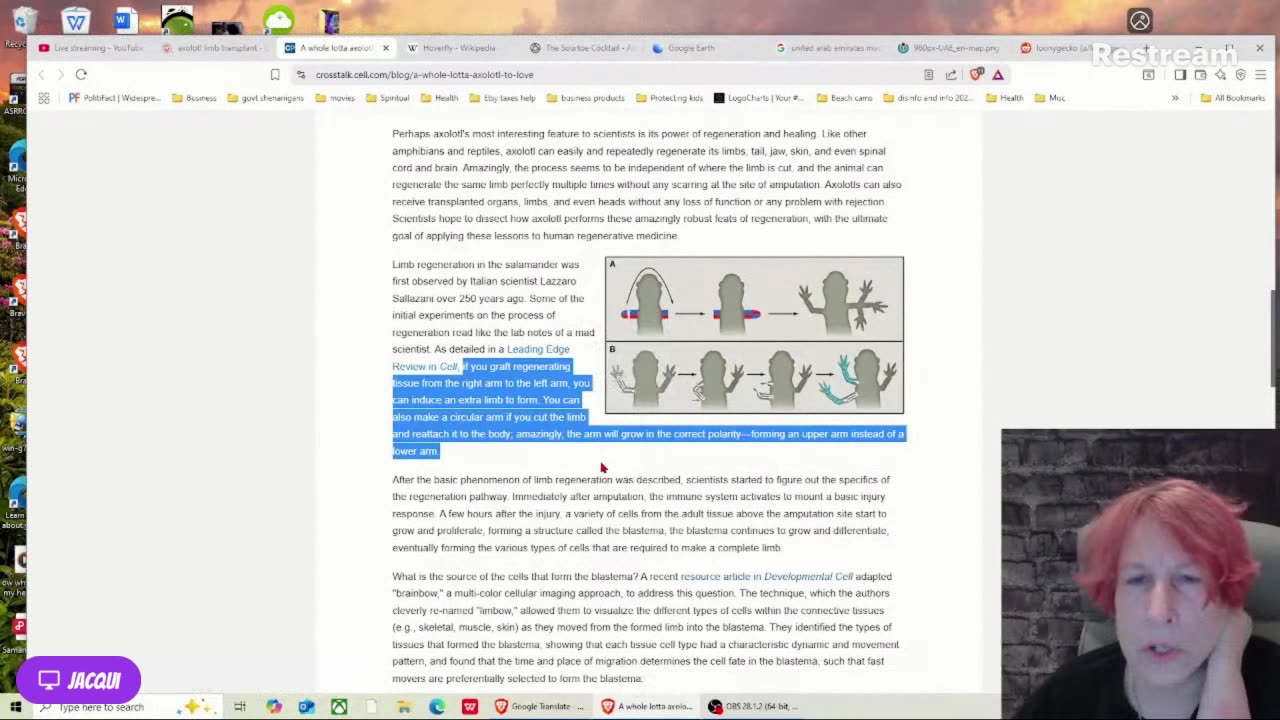Screen dimensions: 1280x720
Task: Click the site settings icon before the URL
Action: pyautogui.click(x=301, y=74)
